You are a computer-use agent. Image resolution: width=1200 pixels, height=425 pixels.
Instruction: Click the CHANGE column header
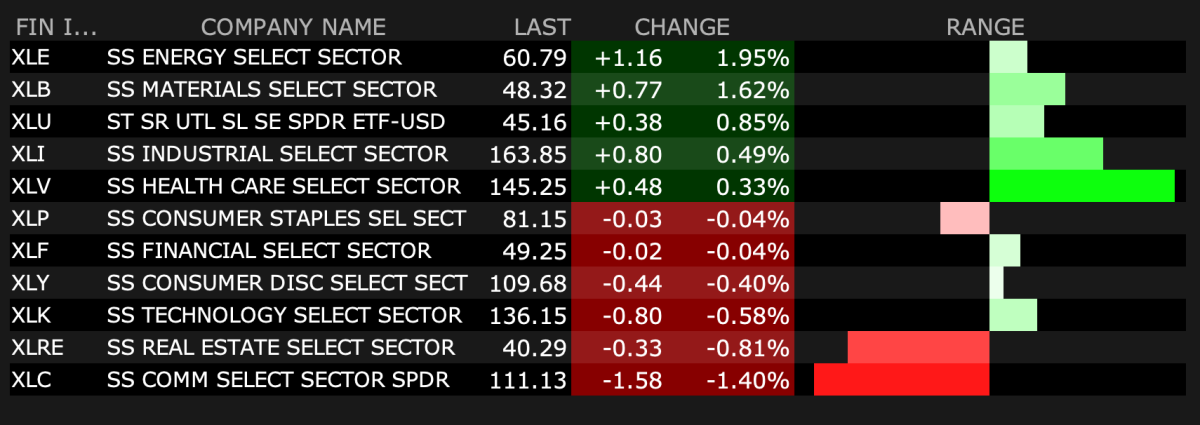682,27
